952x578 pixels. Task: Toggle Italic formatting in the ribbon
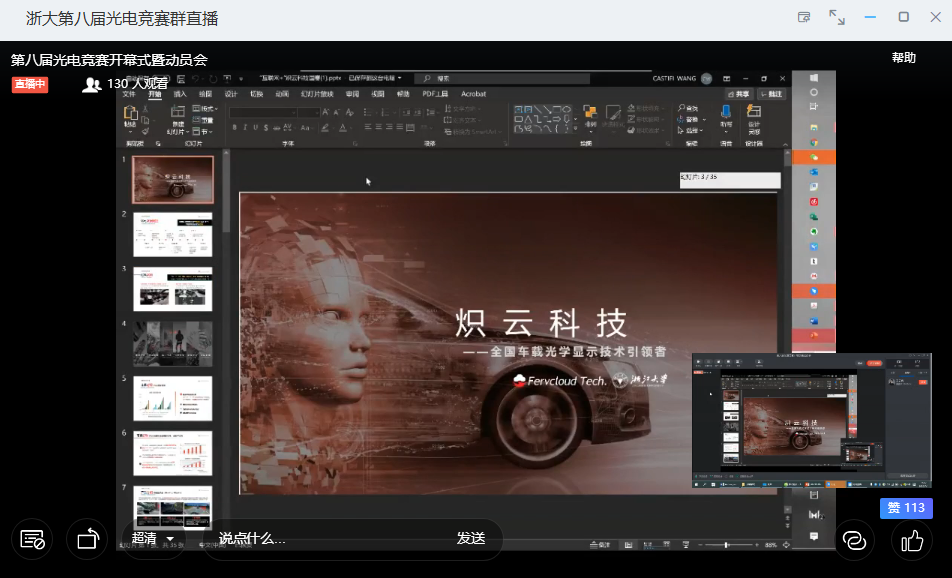(x=245, y=128)
